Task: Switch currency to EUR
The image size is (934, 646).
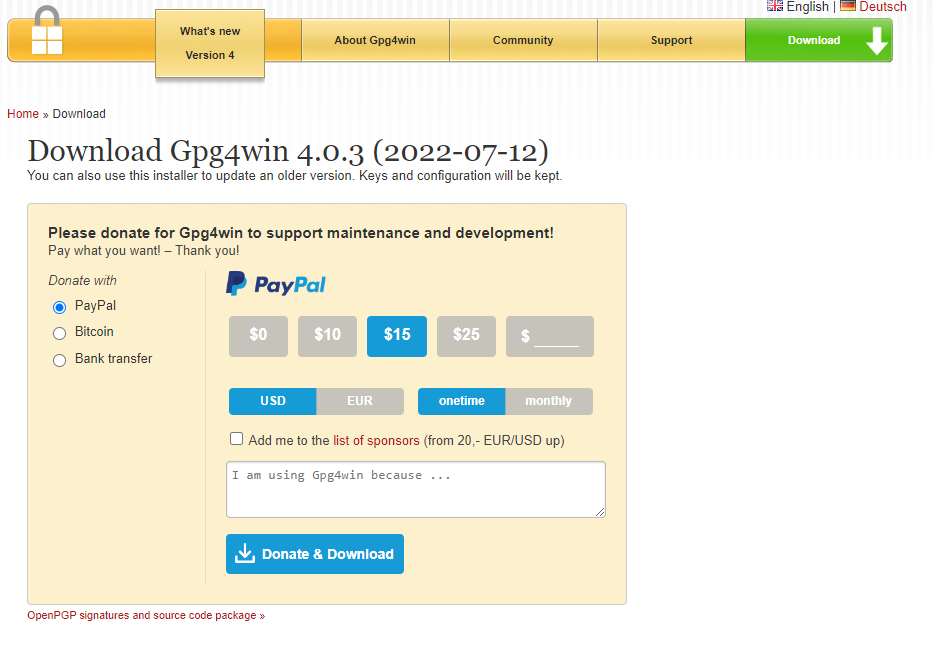Action: pos(360,401)
